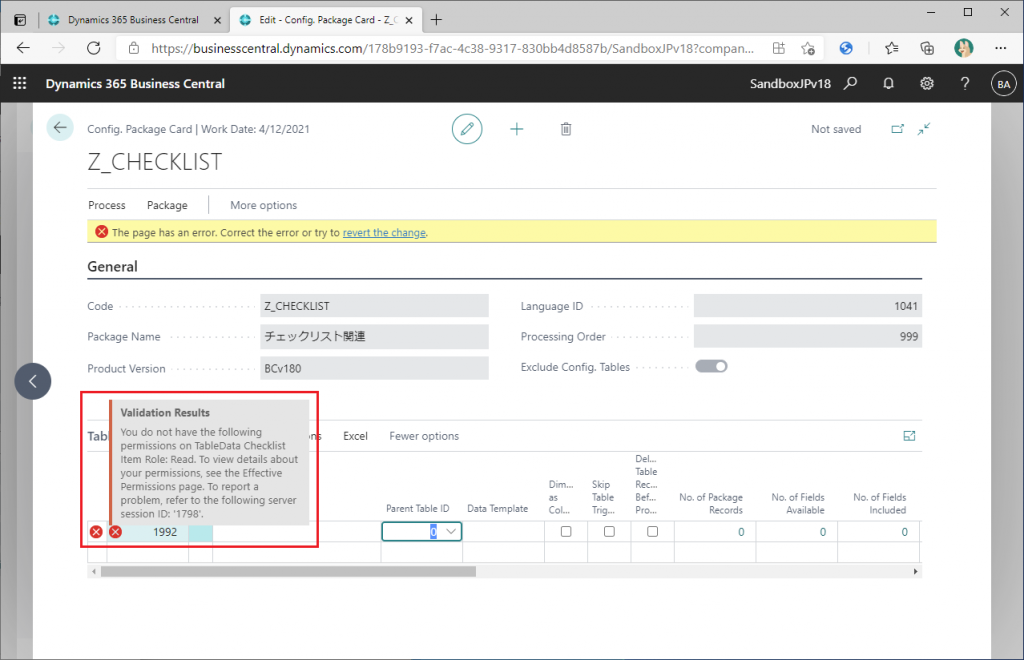Open the BA user account avatar

tap(1004, 84)
